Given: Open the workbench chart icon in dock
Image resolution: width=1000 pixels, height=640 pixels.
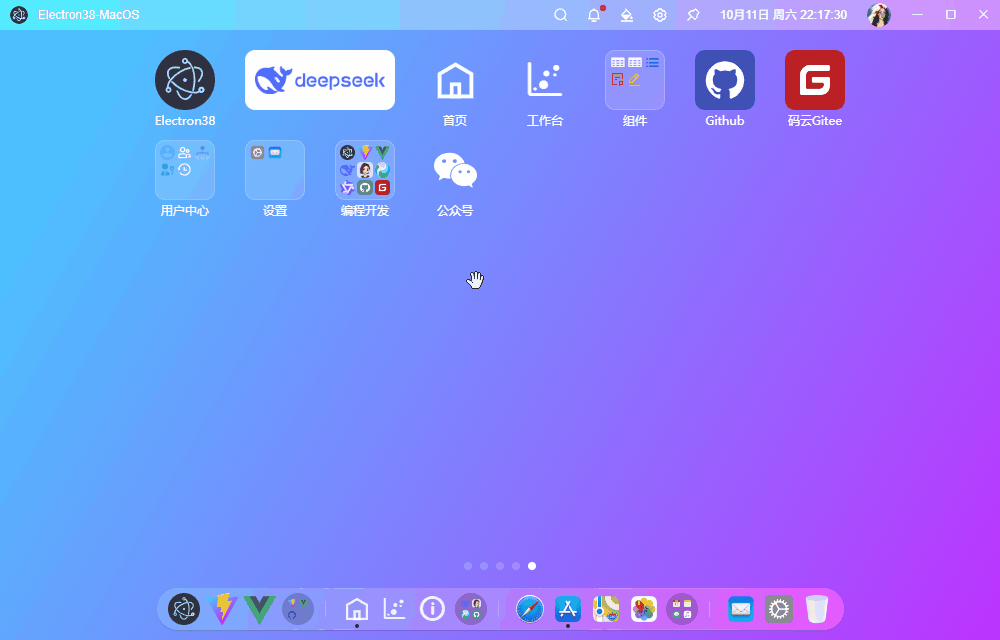Looking at the screenshot, I should (394, 609).
